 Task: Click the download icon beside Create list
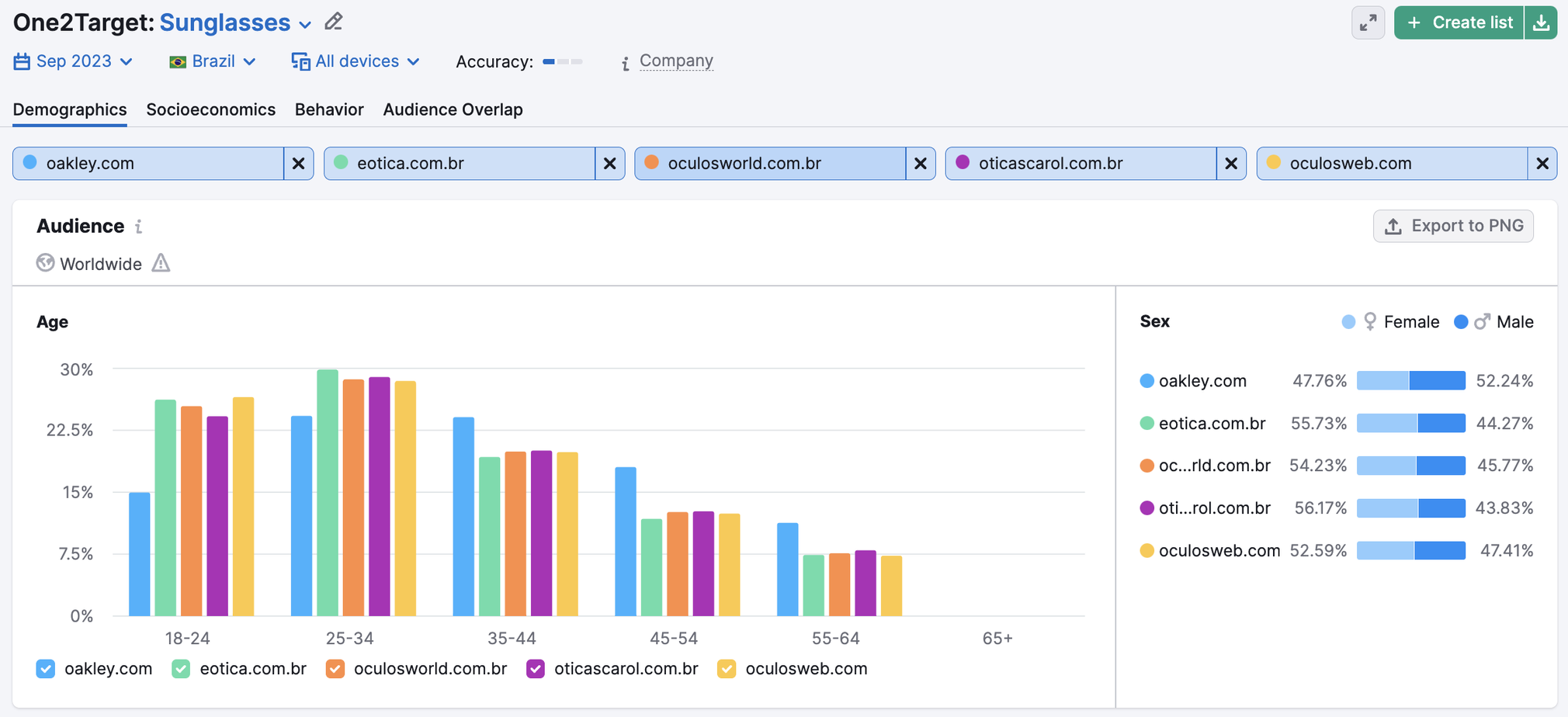[1541, 23]
